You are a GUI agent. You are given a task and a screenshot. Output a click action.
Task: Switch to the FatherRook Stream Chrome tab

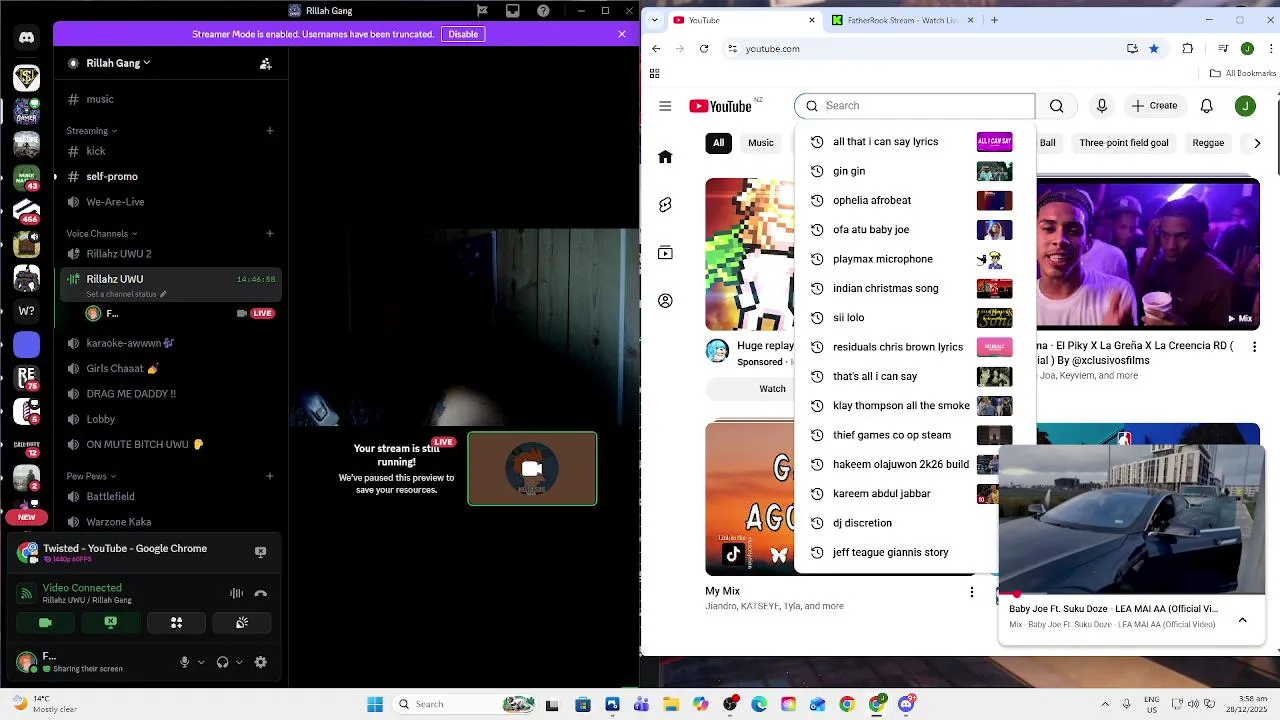[902, 20]
